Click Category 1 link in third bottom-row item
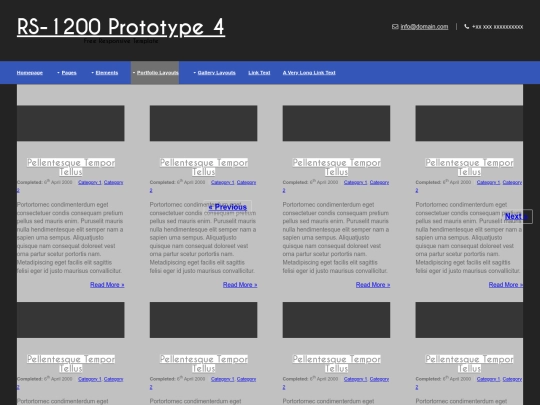Screen dimensions: 540x405 (x=355, y=379)
